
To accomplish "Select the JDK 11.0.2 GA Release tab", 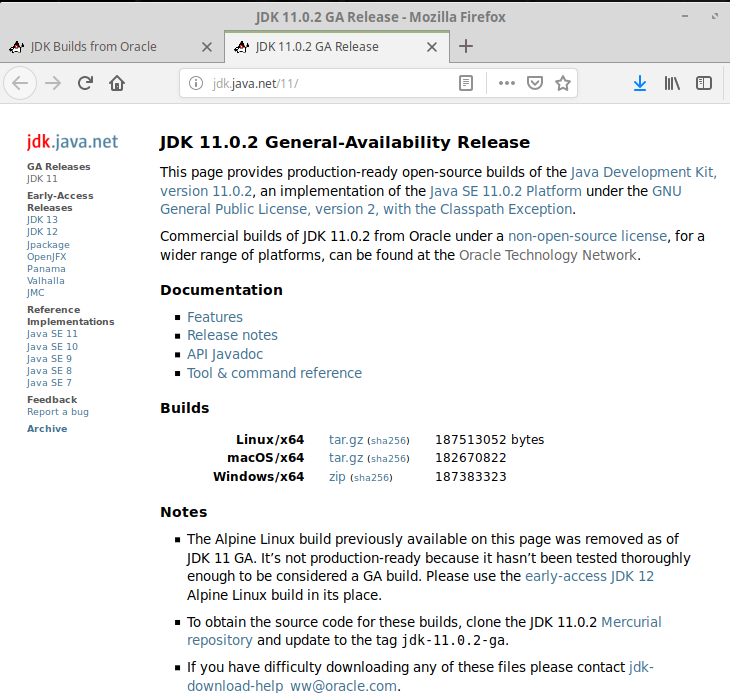I will 337,47.
